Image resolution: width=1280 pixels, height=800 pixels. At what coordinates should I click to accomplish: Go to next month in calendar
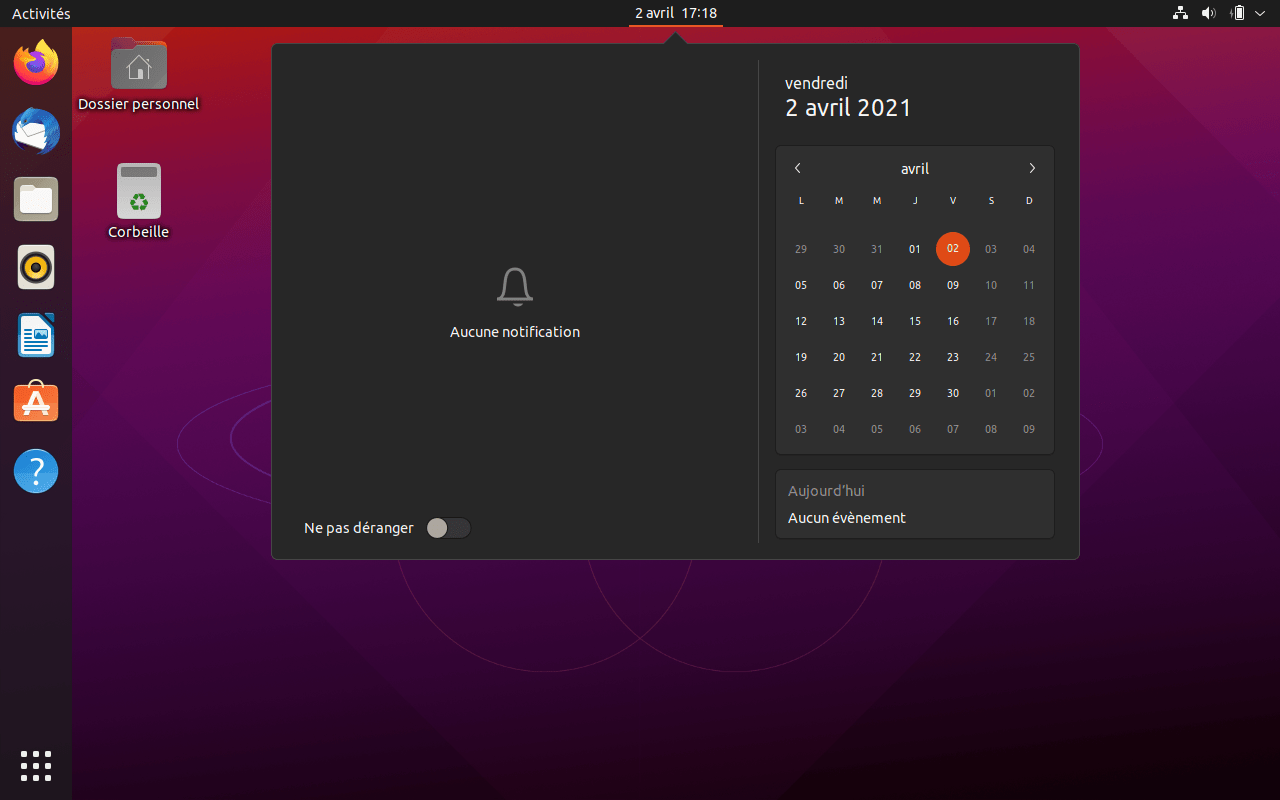[1032, 169]
